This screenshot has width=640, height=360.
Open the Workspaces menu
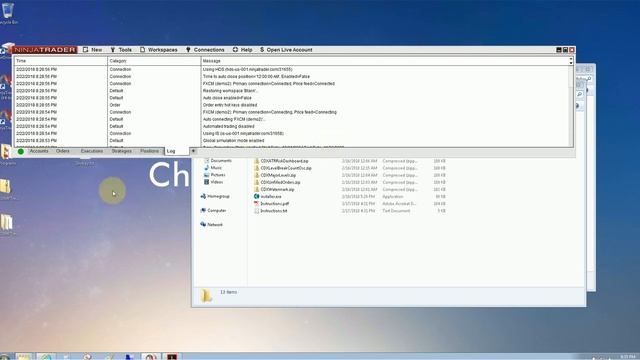click(159, 50)
